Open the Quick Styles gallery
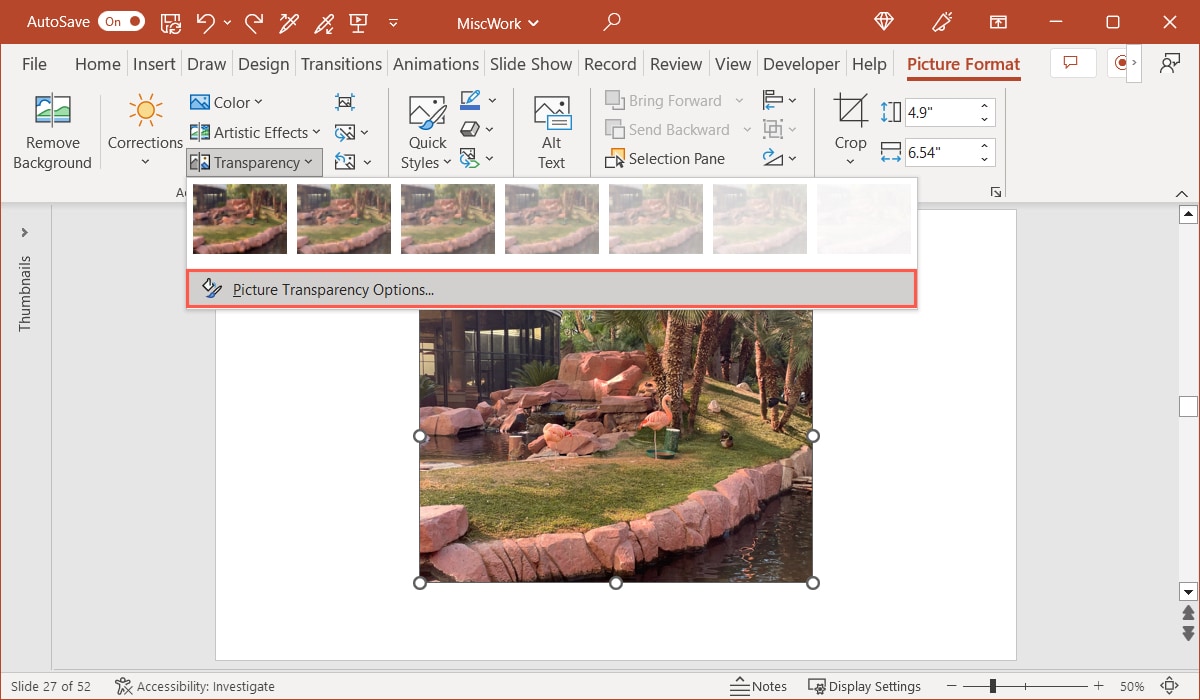 pos(426,130)
